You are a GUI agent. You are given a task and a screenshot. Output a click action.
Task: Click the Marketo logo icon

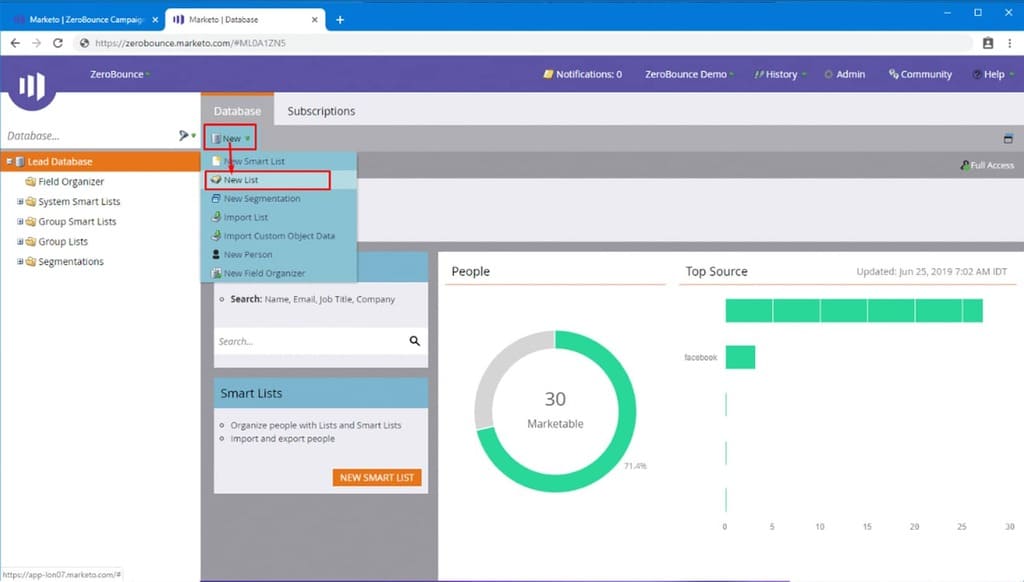[x=32, y=86]
